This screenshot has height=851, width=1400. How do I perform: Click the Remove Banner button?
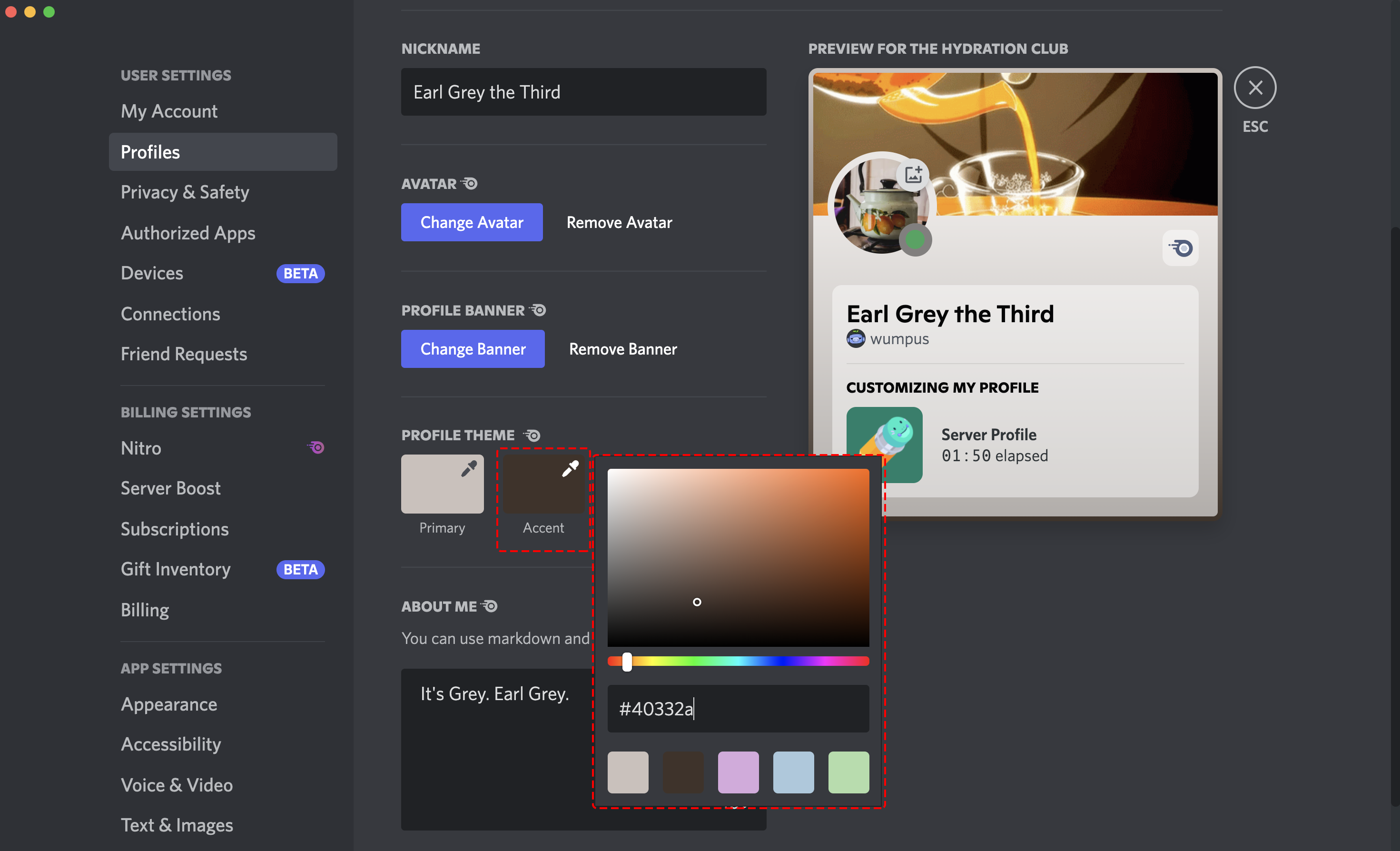click(x=622, y=348)
